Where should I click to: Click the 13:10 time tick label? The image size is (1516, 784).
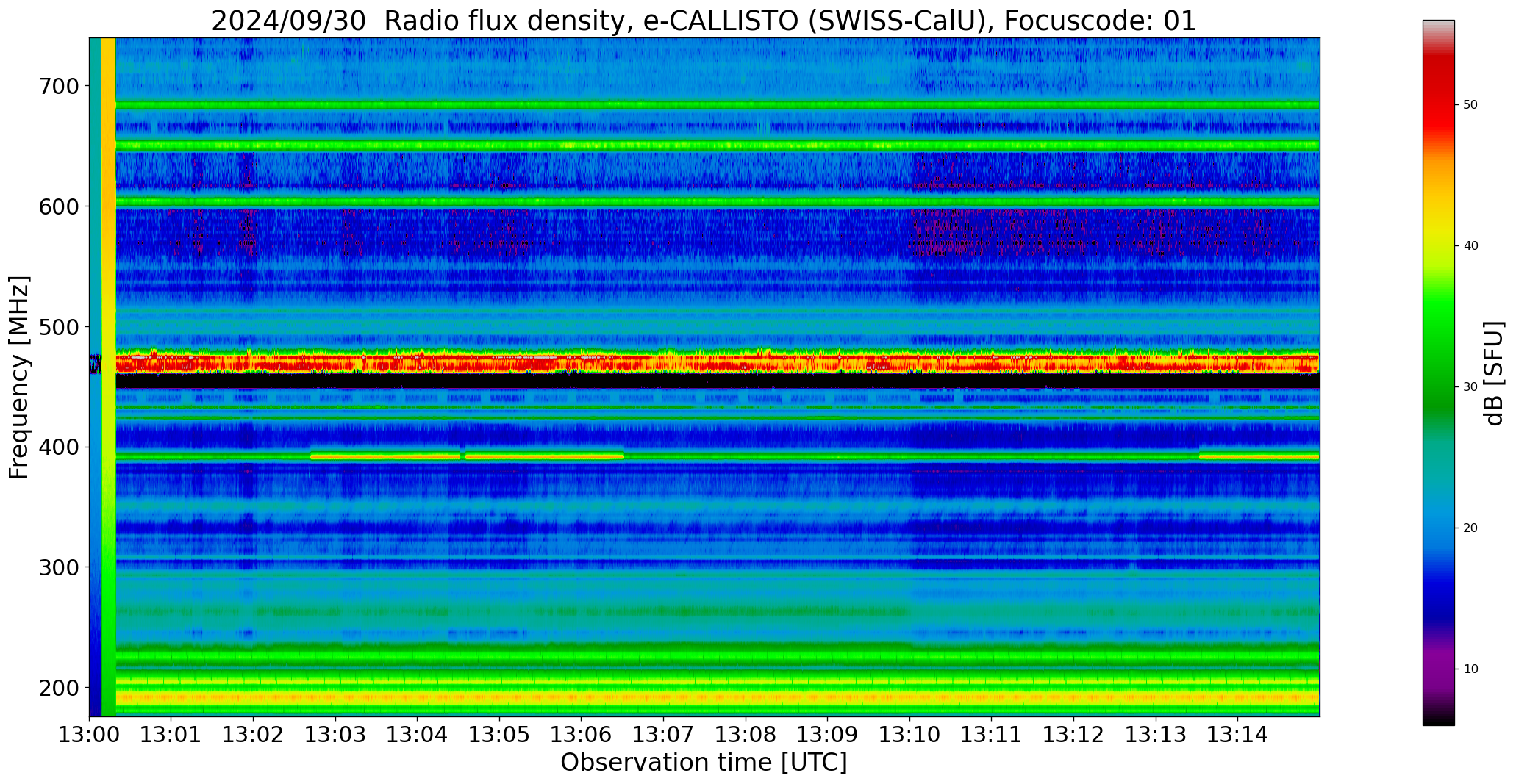(x=910, y=734)
